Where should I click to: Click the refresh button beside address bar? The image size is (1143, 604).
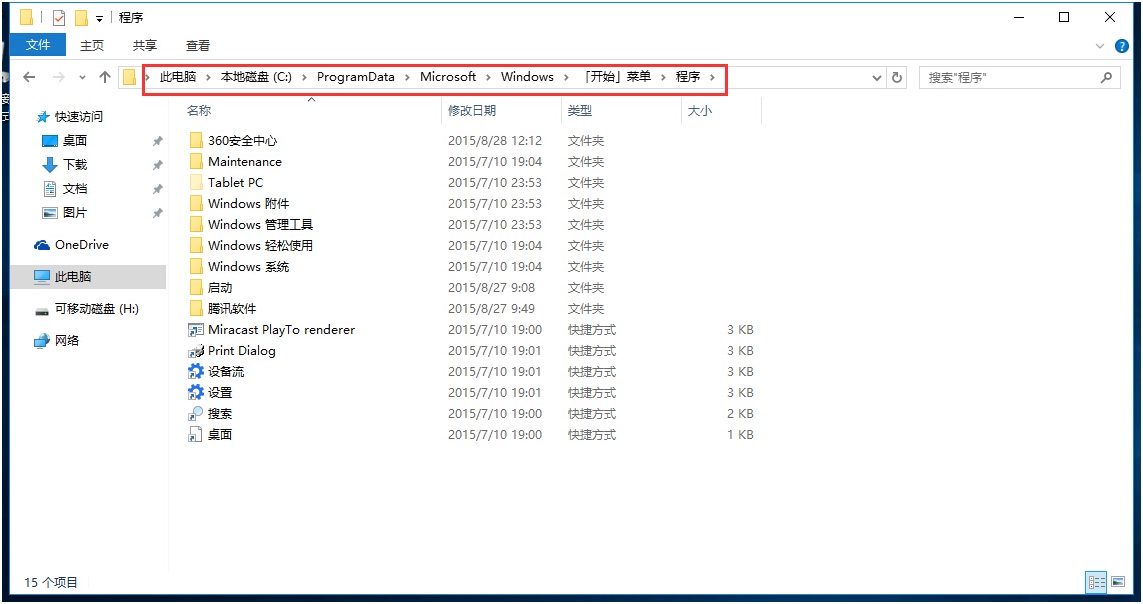897,77
